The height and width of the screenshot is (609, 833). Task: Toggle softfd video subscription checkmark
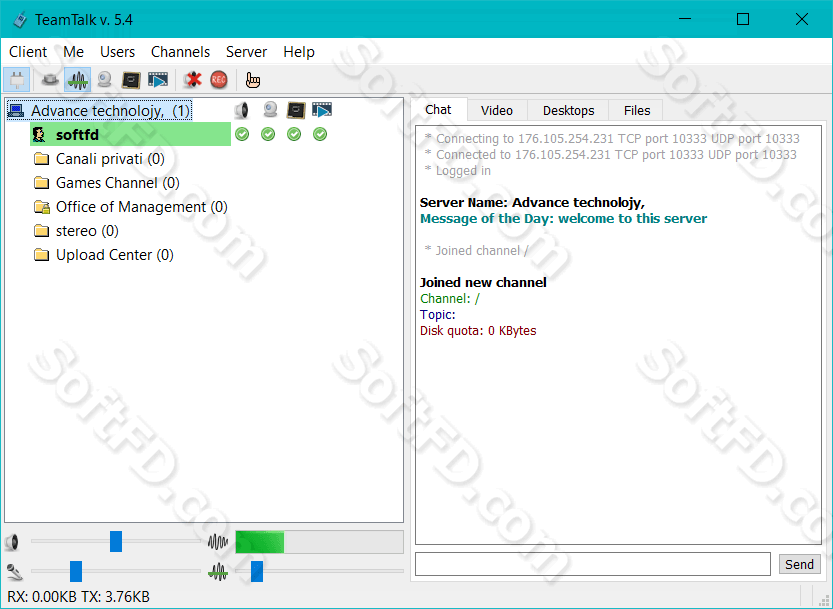tap(268, 134)
